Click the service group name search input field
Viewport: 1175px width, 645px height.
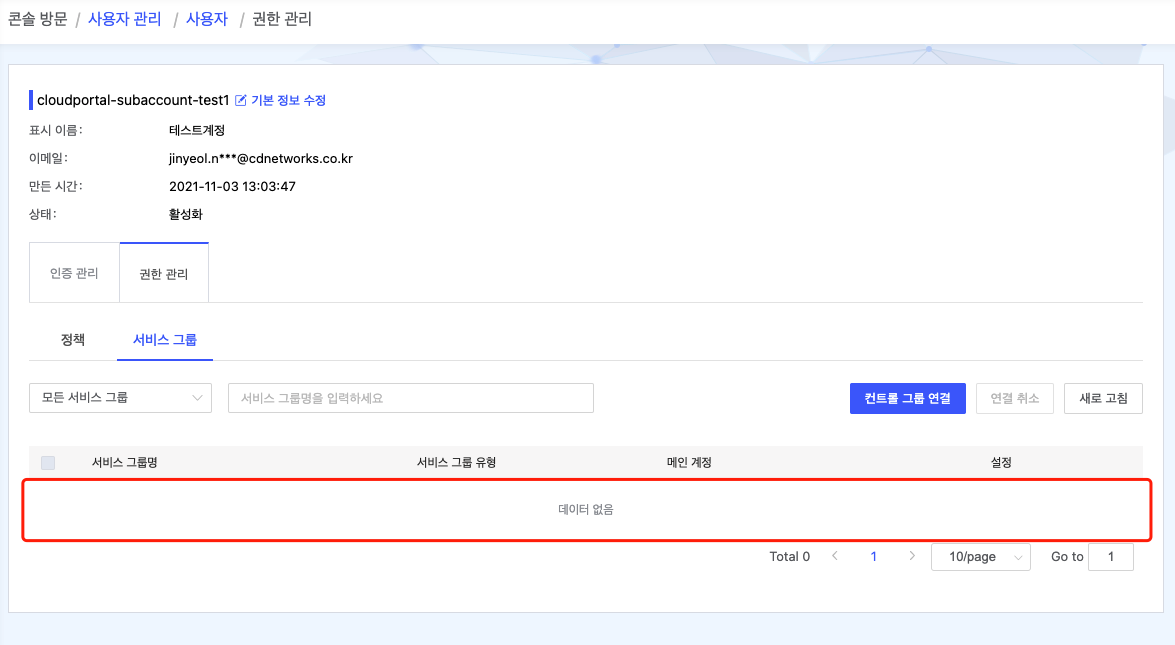coord(410,397)
